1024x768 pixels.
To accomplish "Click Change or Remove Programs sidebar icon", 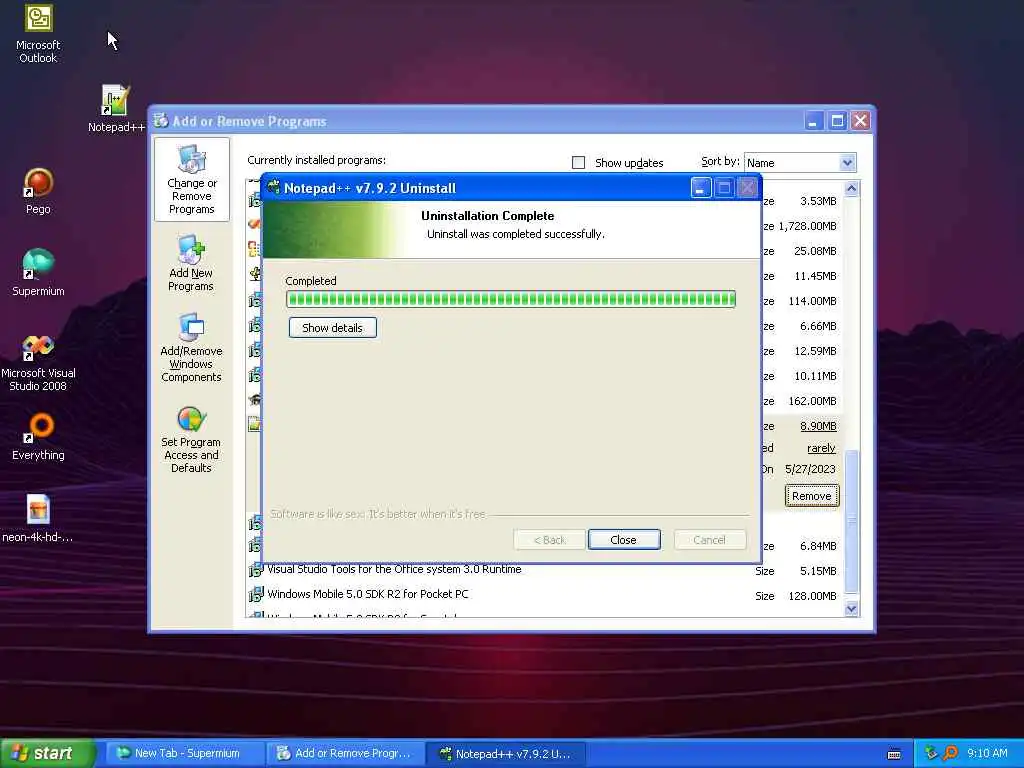I will coord(191,180).
